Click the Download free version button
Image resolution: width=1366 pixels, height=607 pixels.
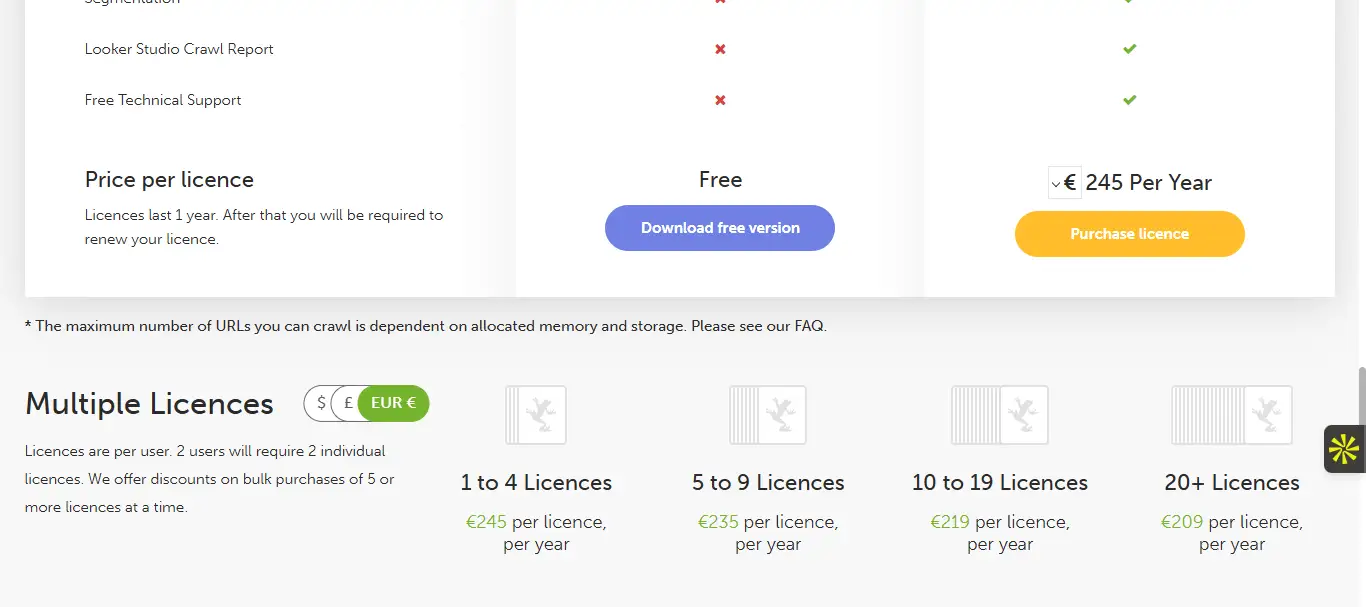point(720,228)
